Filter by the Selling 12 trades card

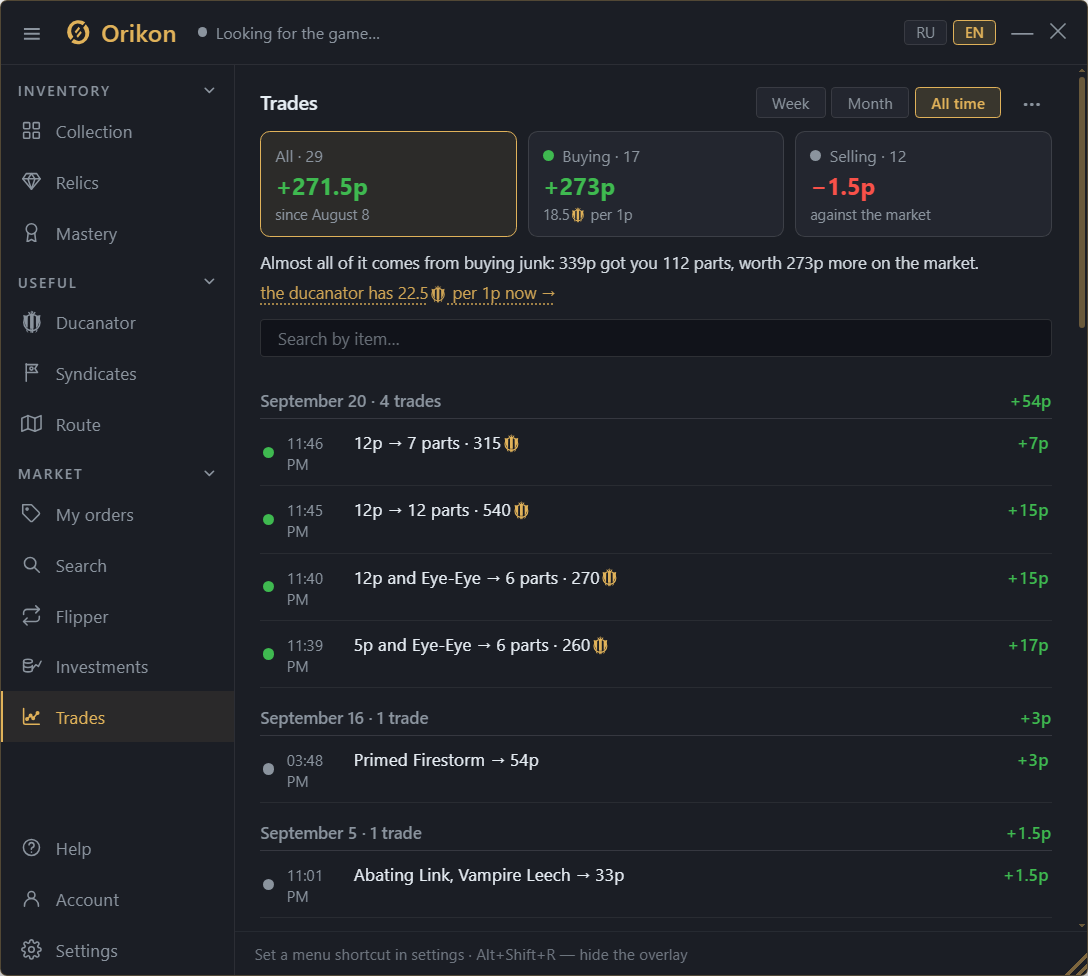pos(923,184)
